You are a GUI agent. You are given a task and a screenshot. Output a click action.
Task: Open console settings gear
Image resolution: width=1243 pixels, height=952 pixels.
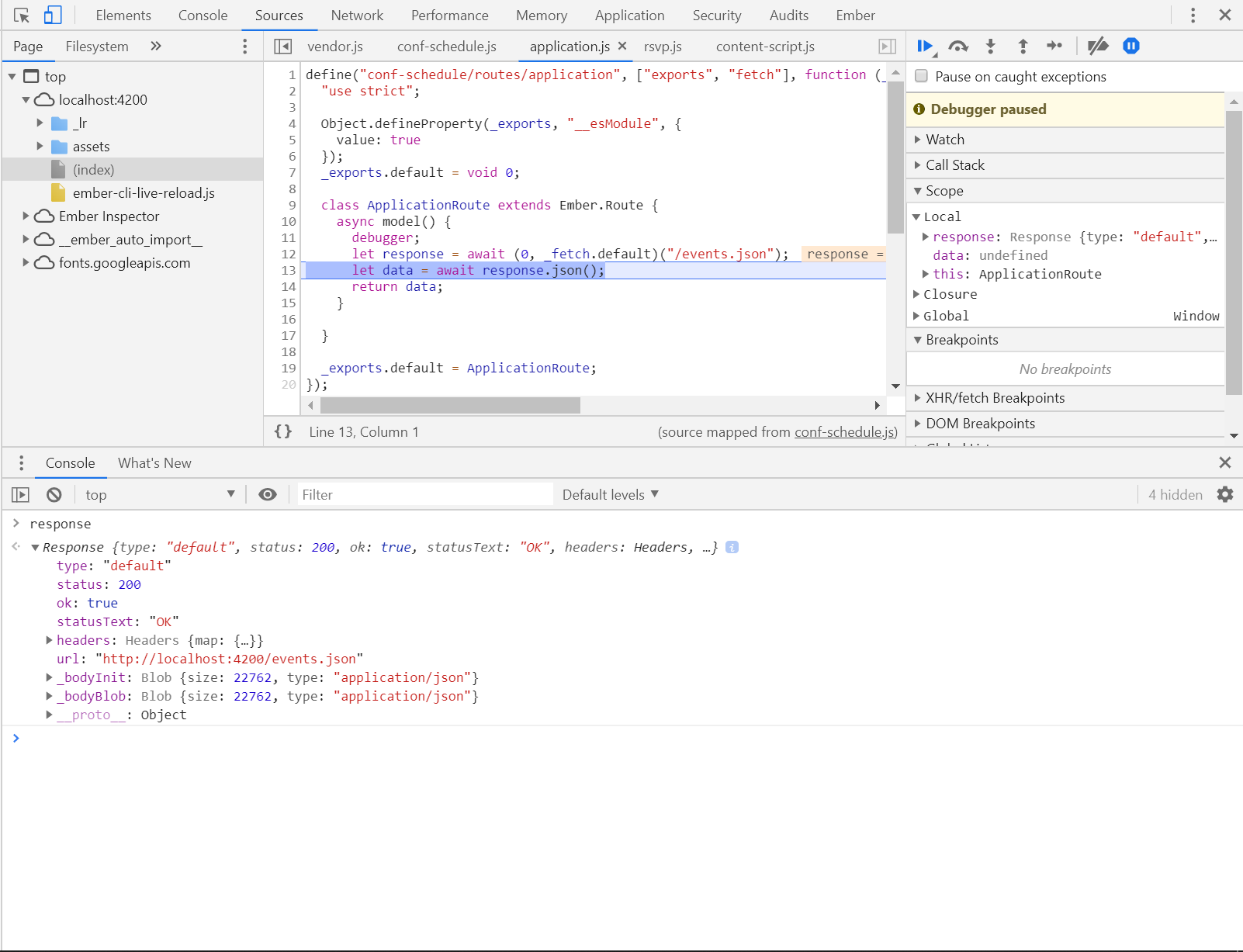(x=1225, y=495)
